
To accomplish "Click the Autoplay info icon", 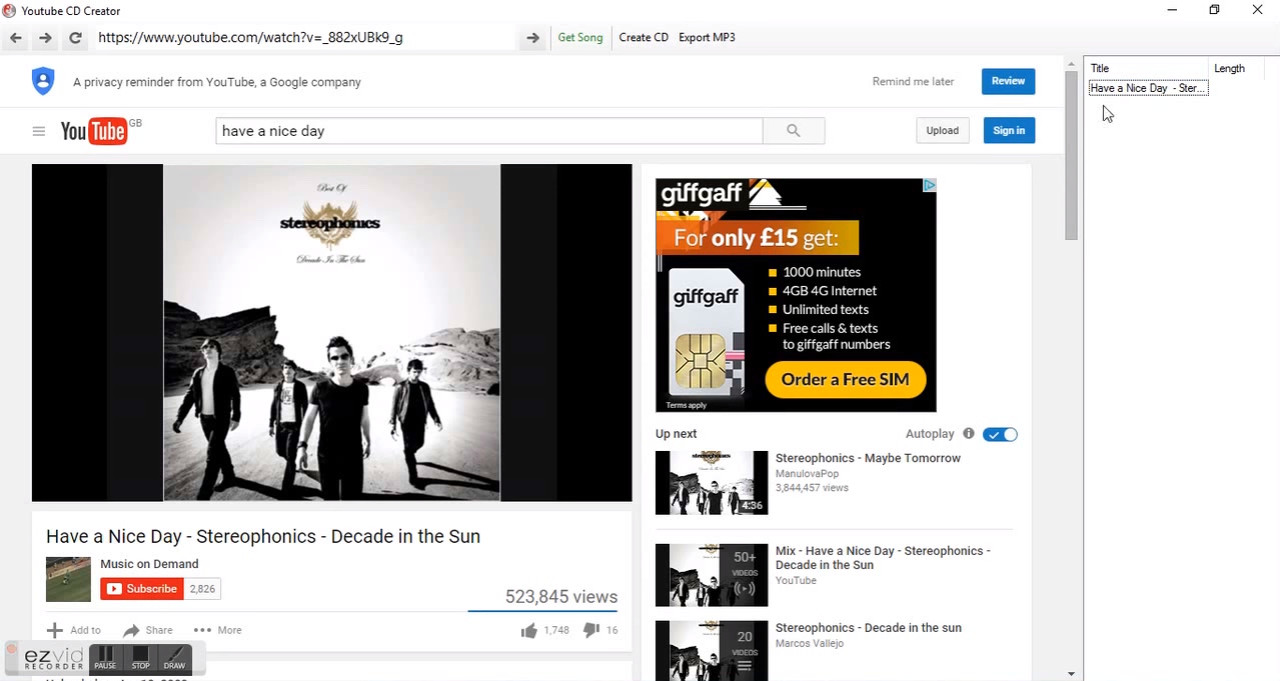I will pos(968,434).
